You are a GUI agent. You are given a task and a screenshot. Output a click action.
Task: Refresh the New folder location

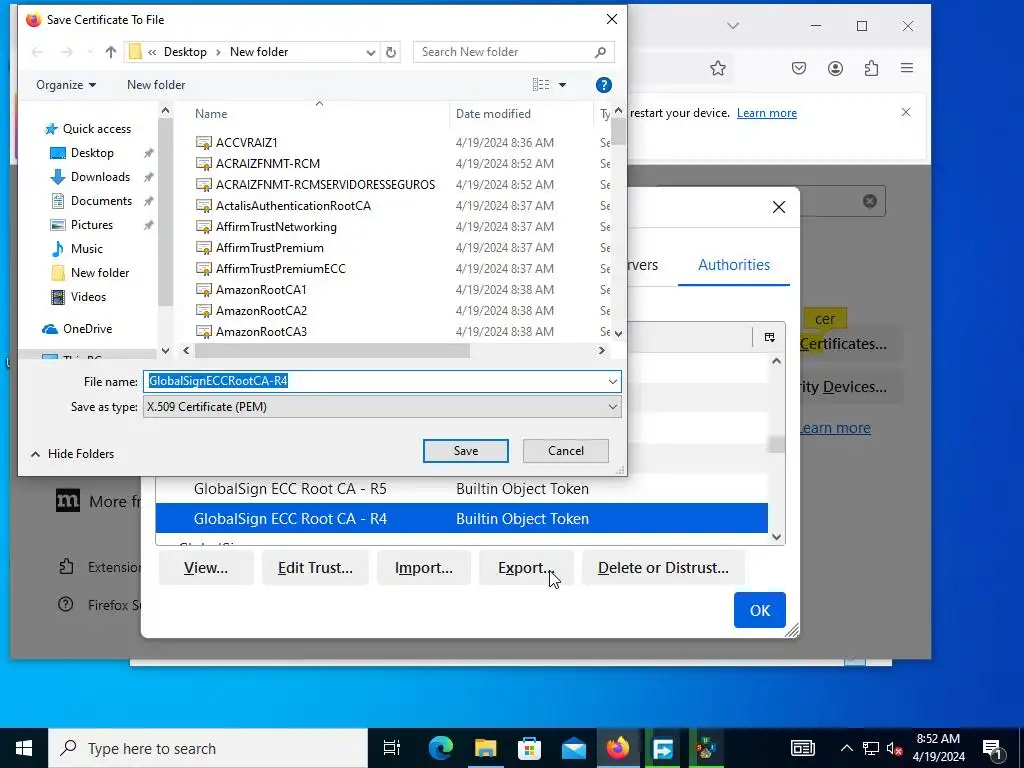click(x=391, y=52)
